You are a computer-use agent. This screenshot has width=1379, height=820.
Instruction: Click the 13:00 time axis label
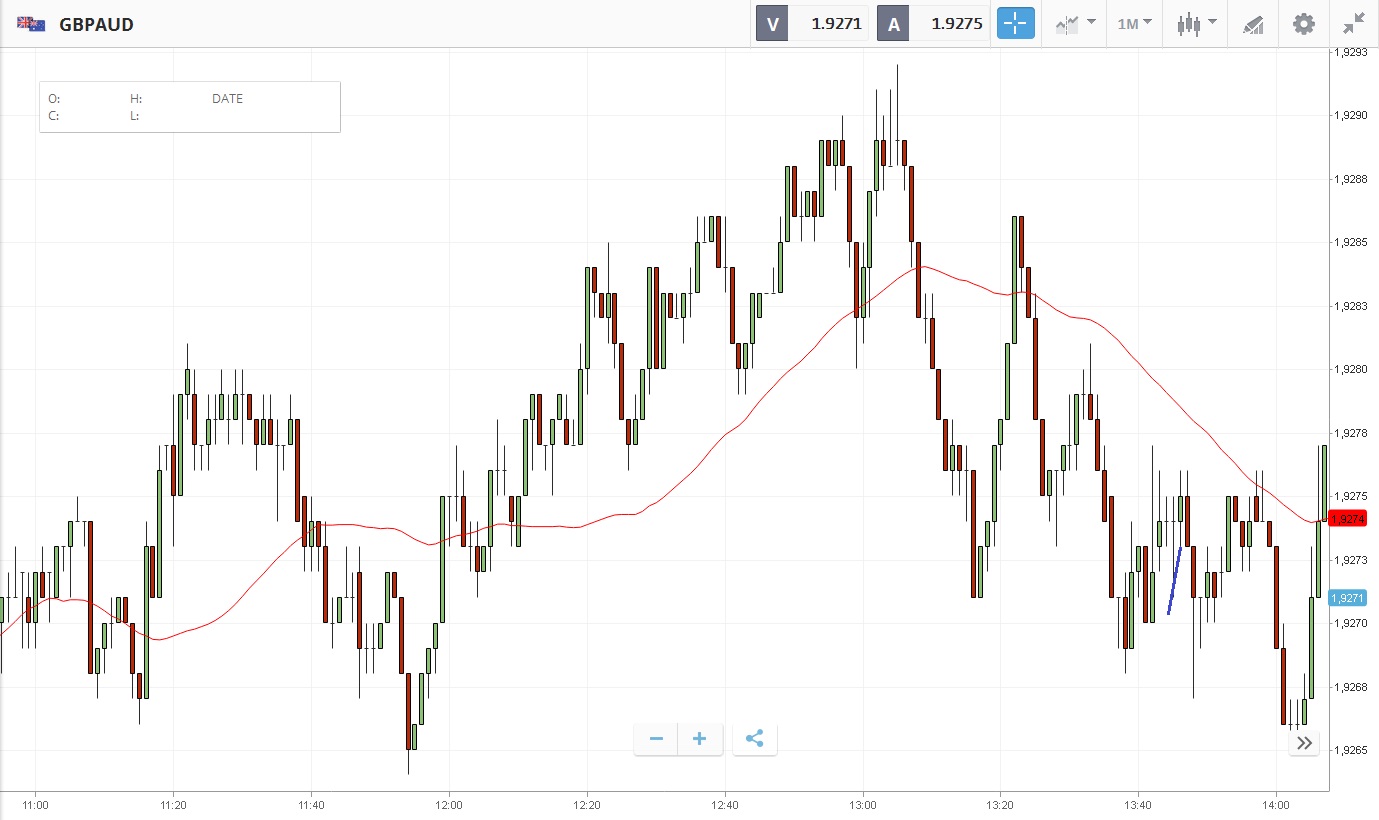862,804
